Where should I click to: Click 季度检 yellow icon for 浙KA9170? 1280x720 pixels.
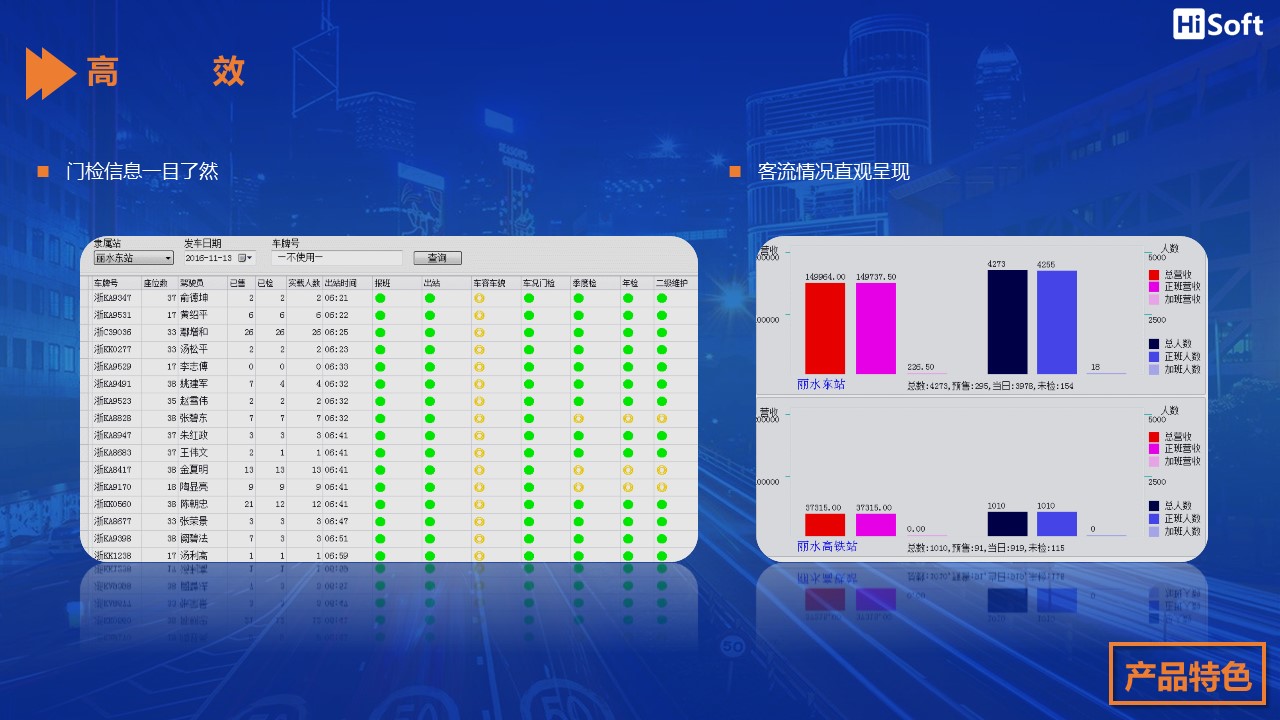click(x=578, y=487)
